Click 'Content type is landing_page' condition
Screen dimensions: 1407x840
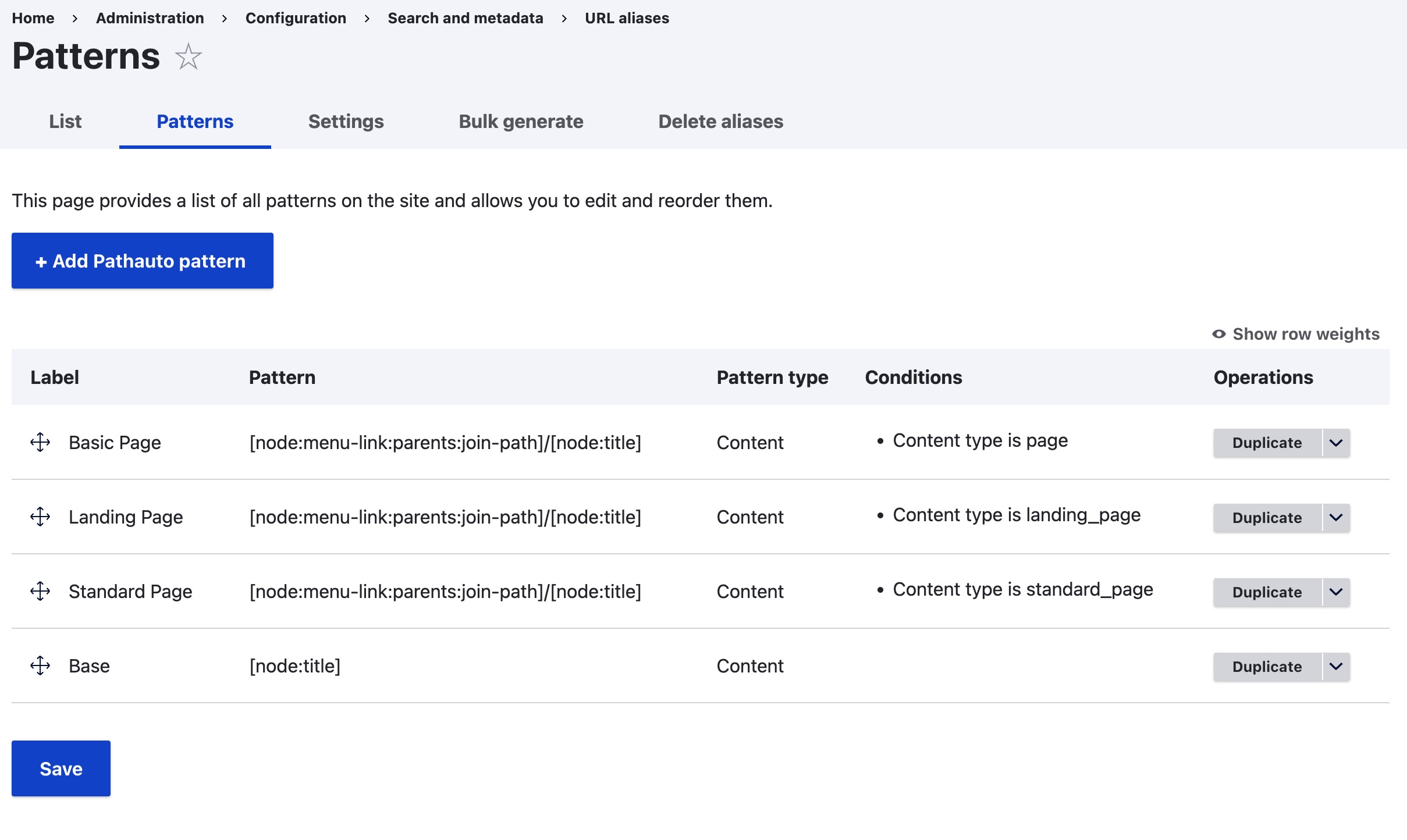click(x=1017, y=515)
